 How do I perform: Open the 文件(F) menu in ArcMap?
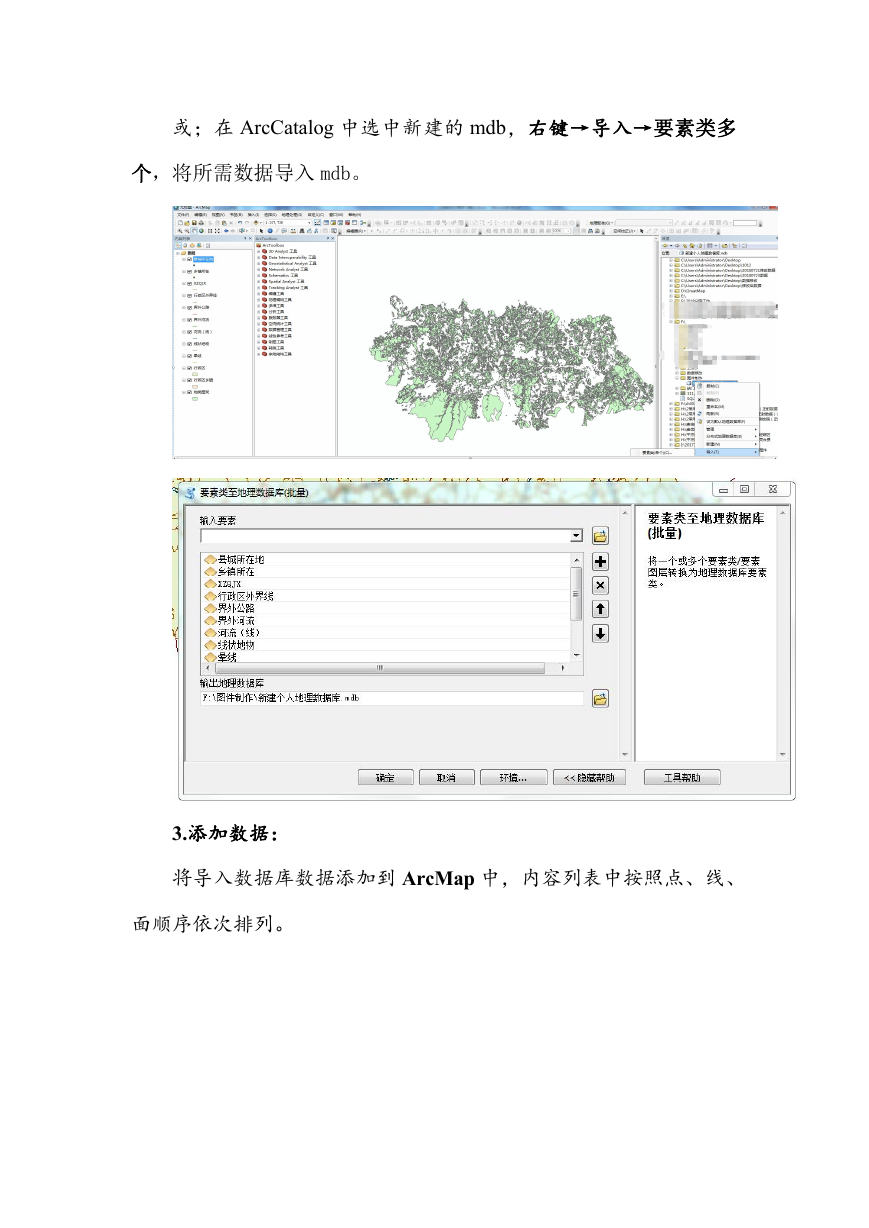click(183, 214)
